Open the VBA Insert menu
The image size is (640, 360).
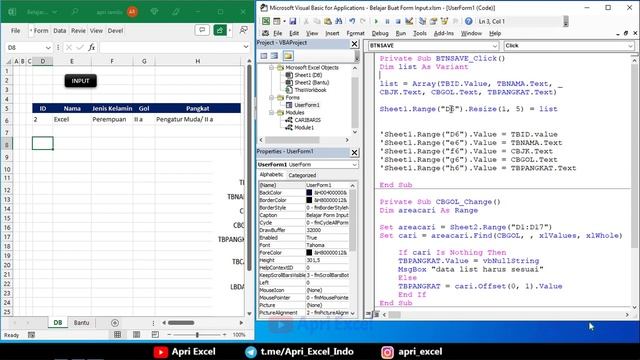click(x=332, y=33)
